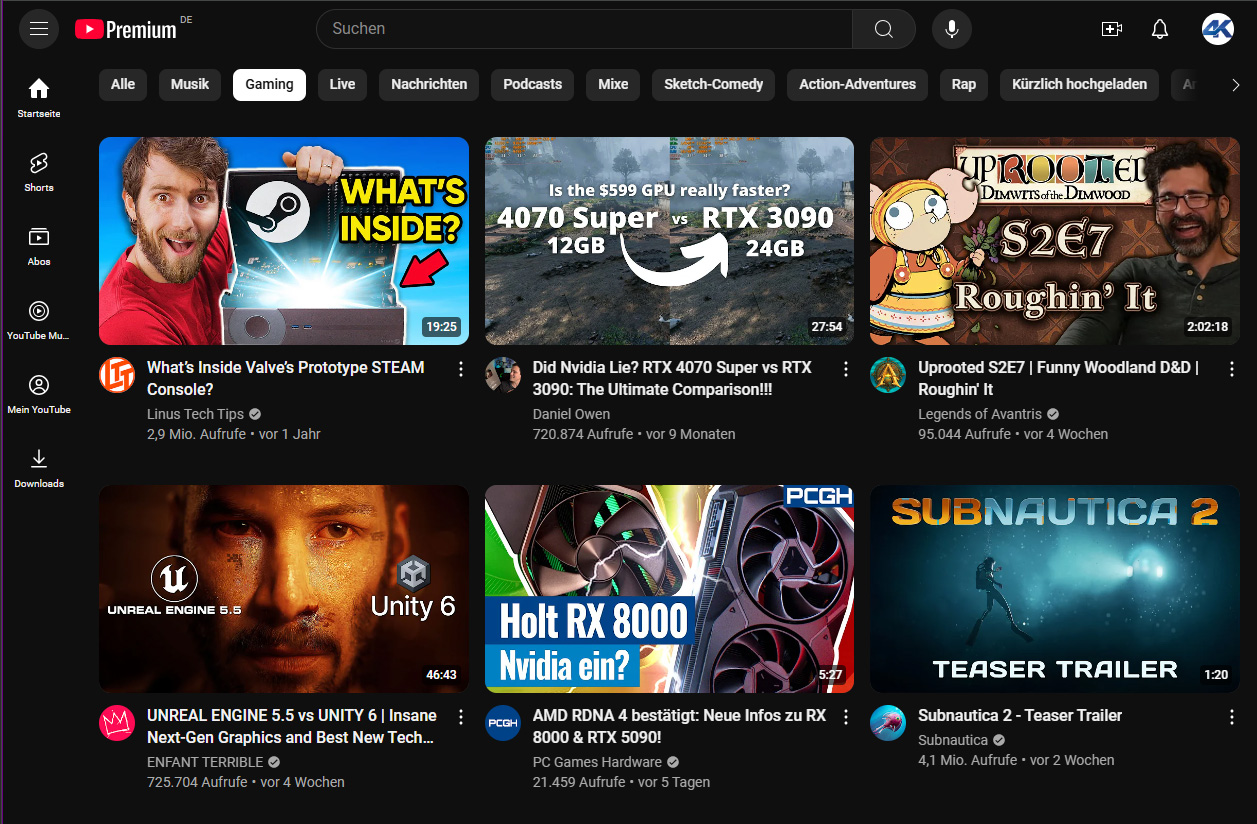1257x824 pixels.
Task: Open Linus Tech Tips channel avatar
Action: coord(117,375)
